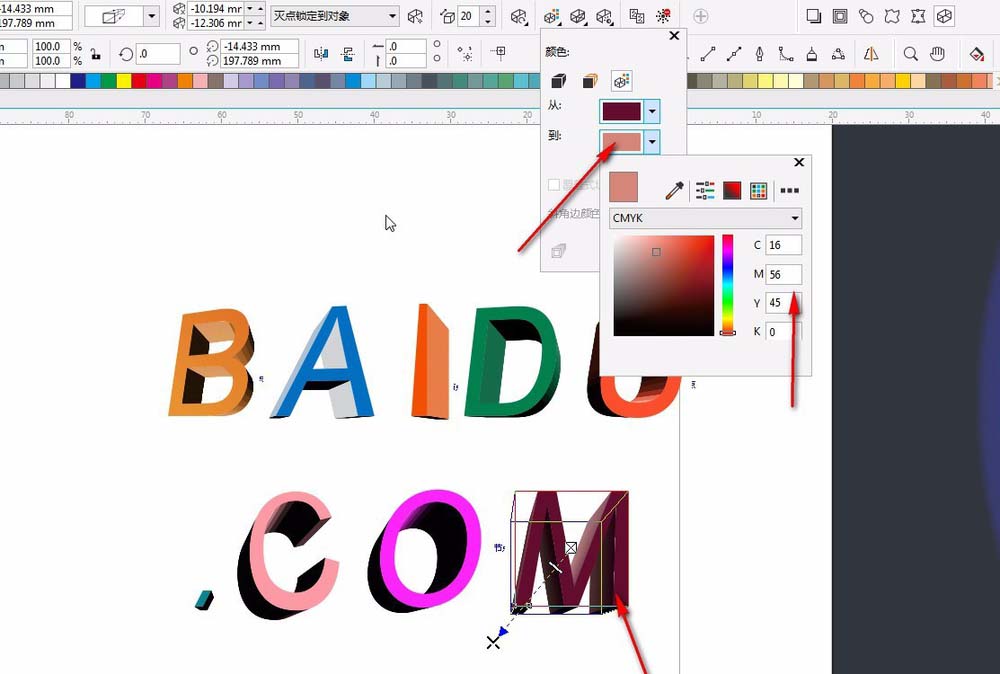This screenshot has height=674, width=1000.
Task: Click the page or object vanishing point icon
Action: click(415, 17)
